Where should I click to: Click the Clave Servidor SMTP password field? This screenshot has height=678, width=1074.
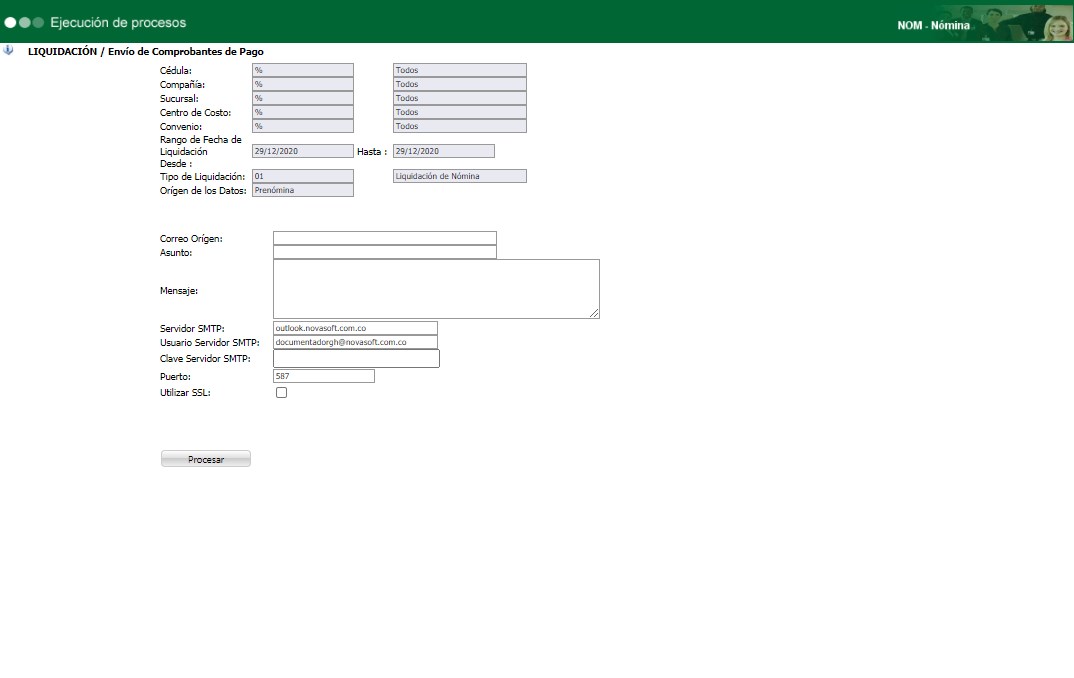click(x=356, y=358)
